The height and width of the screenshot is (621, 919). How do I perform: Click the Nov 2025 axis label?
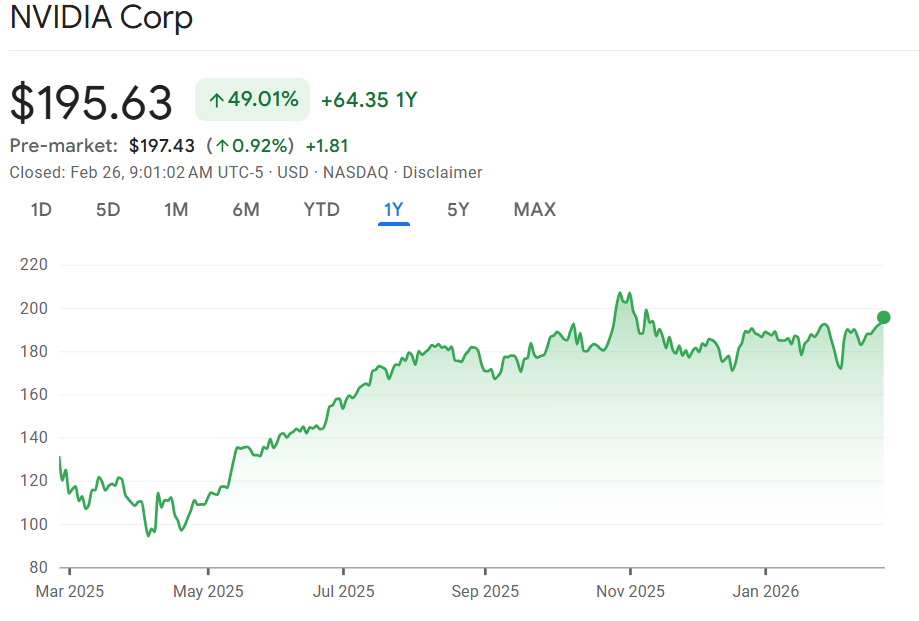[x=630, y=592]
